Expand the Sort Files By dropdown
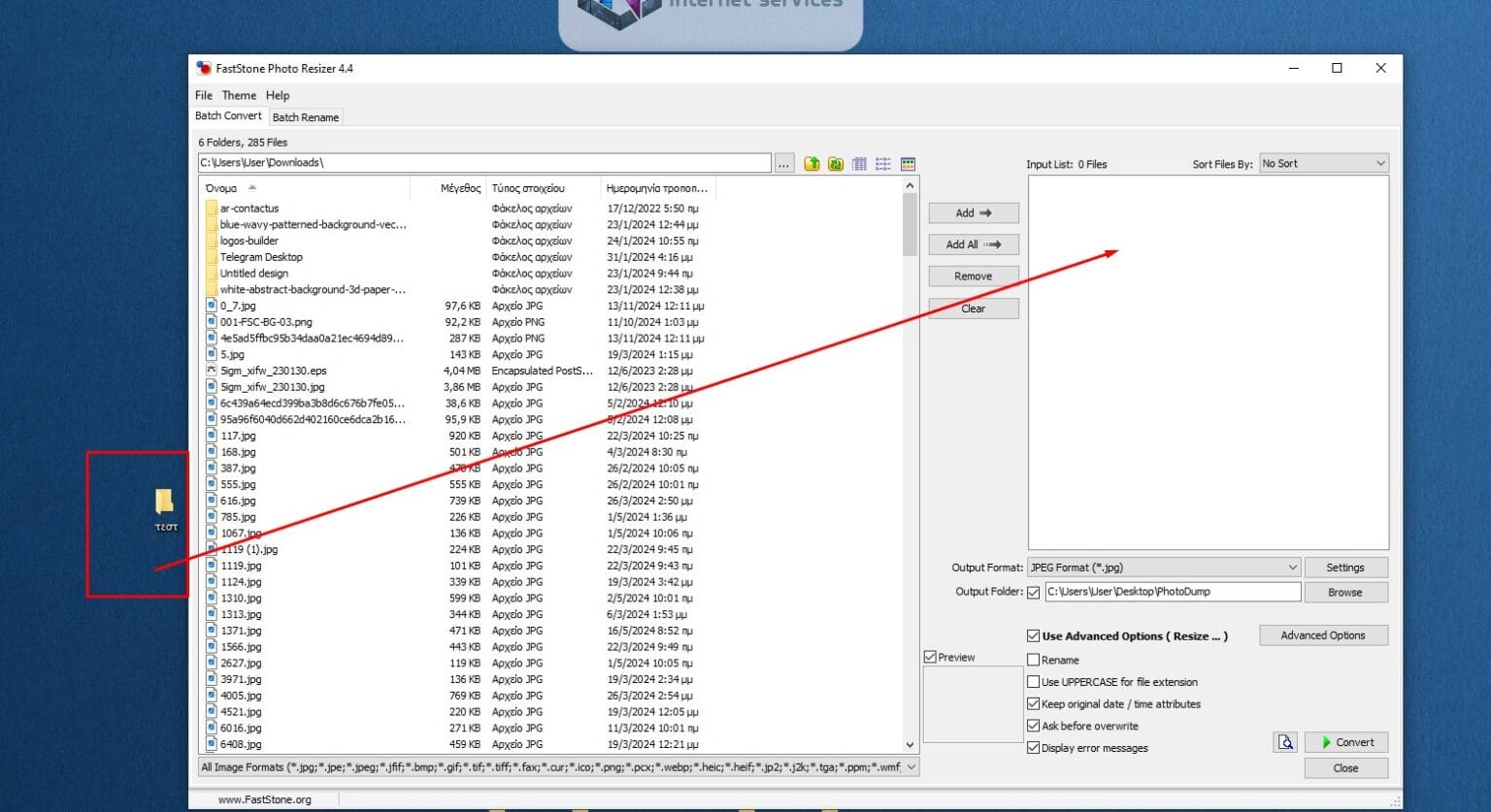 (1323, 164)
